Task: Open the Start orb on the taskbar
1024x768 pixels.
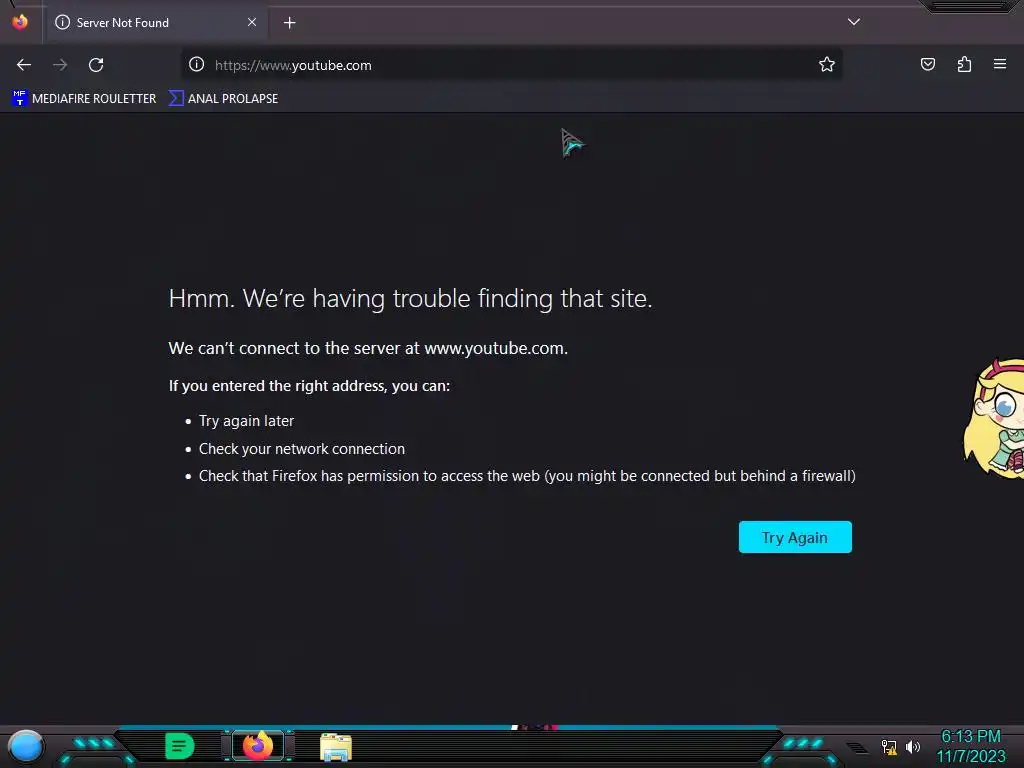Action: 25,746
